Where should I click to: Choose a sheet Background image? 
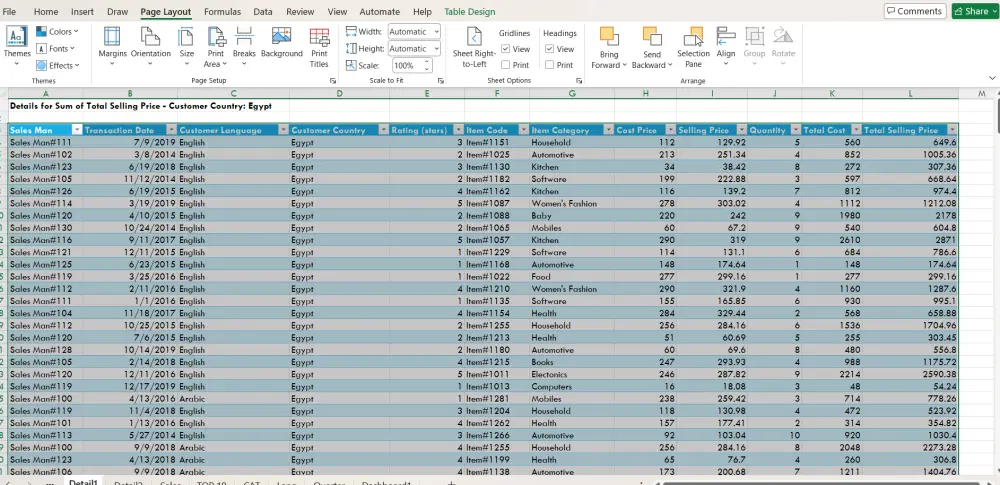281,43
